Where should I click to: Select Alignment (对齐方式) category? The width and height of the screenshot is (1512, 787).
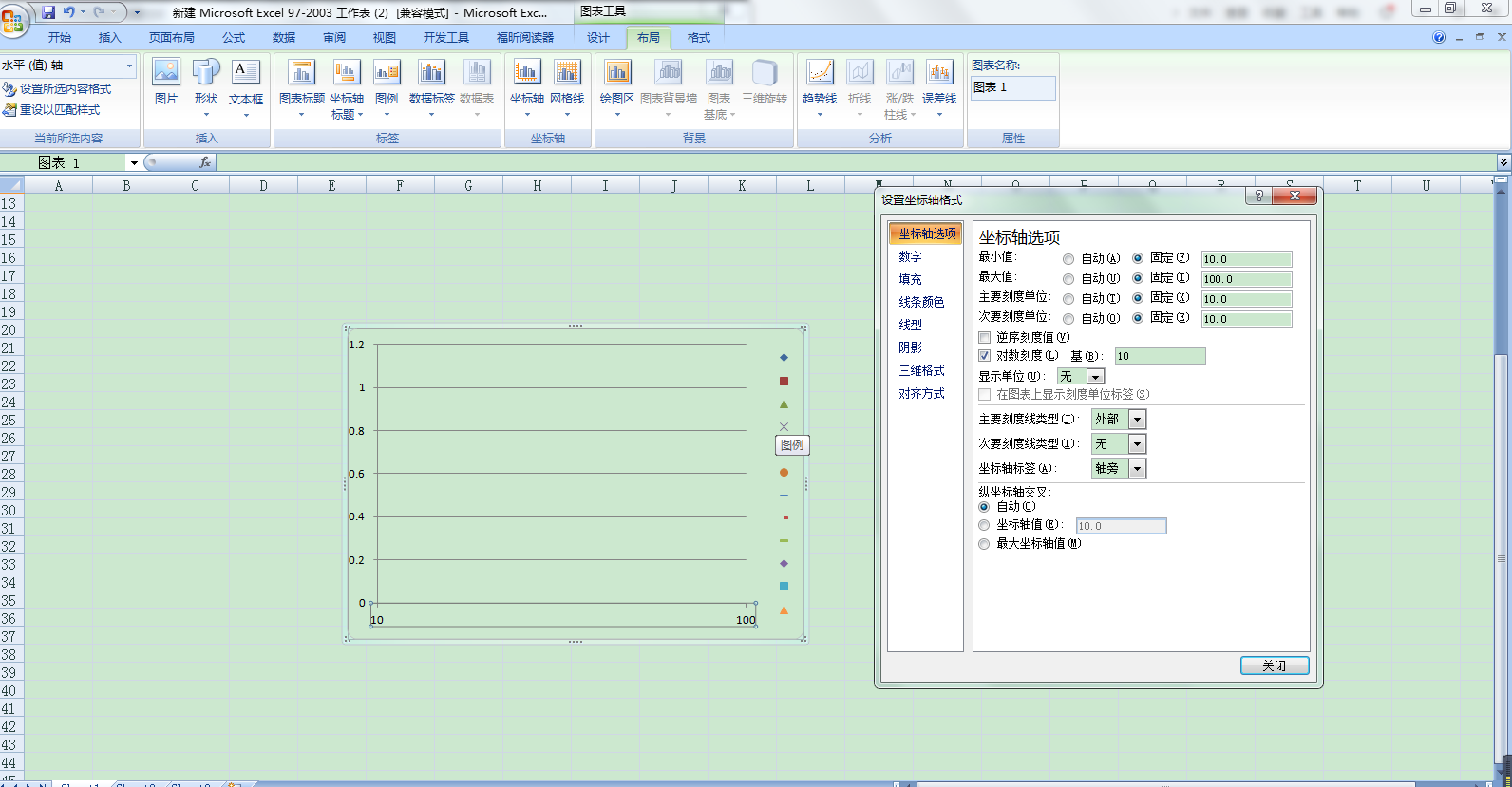921,394
